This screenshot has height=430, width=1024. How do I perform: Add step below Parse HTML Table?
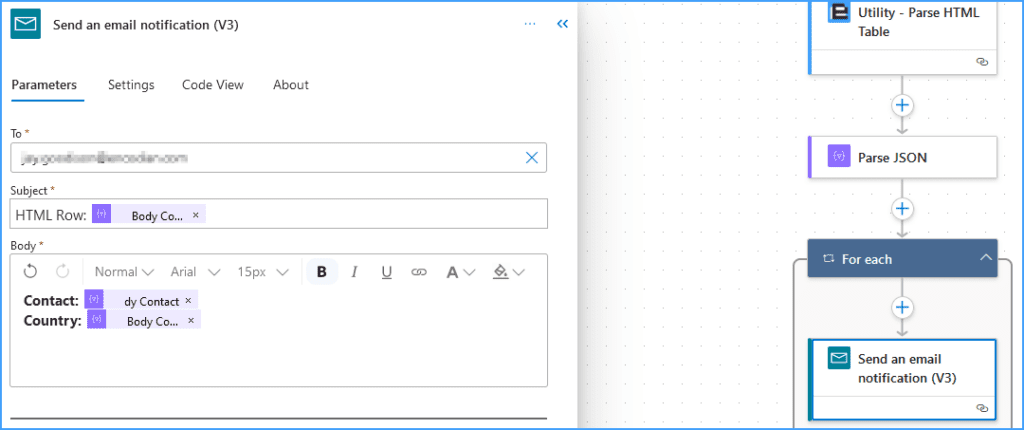pos(902,105)
